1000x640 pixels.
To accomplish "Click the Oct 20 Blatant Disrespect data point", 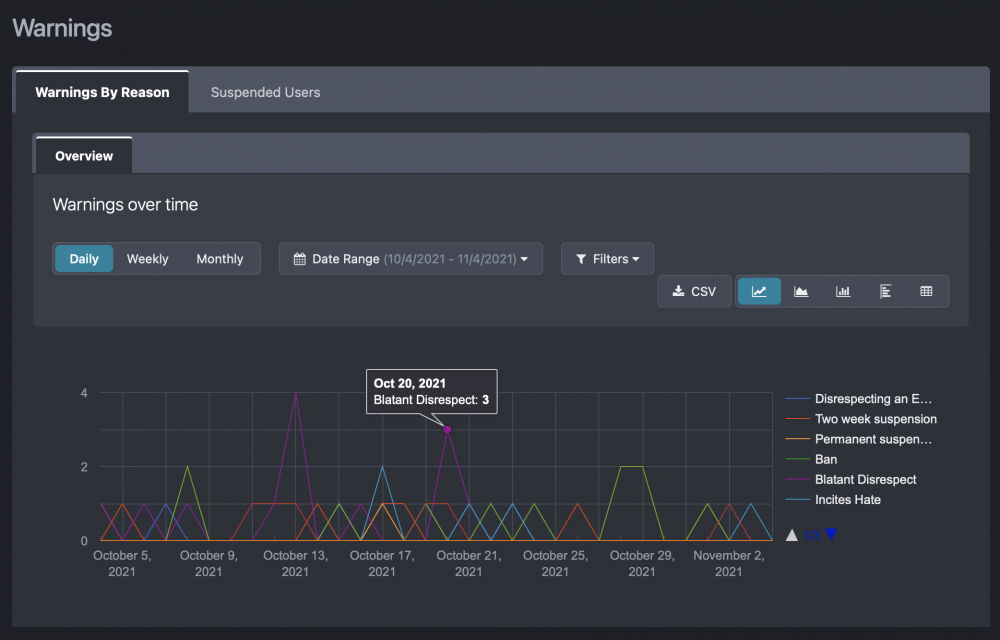I will pos(448,430).
